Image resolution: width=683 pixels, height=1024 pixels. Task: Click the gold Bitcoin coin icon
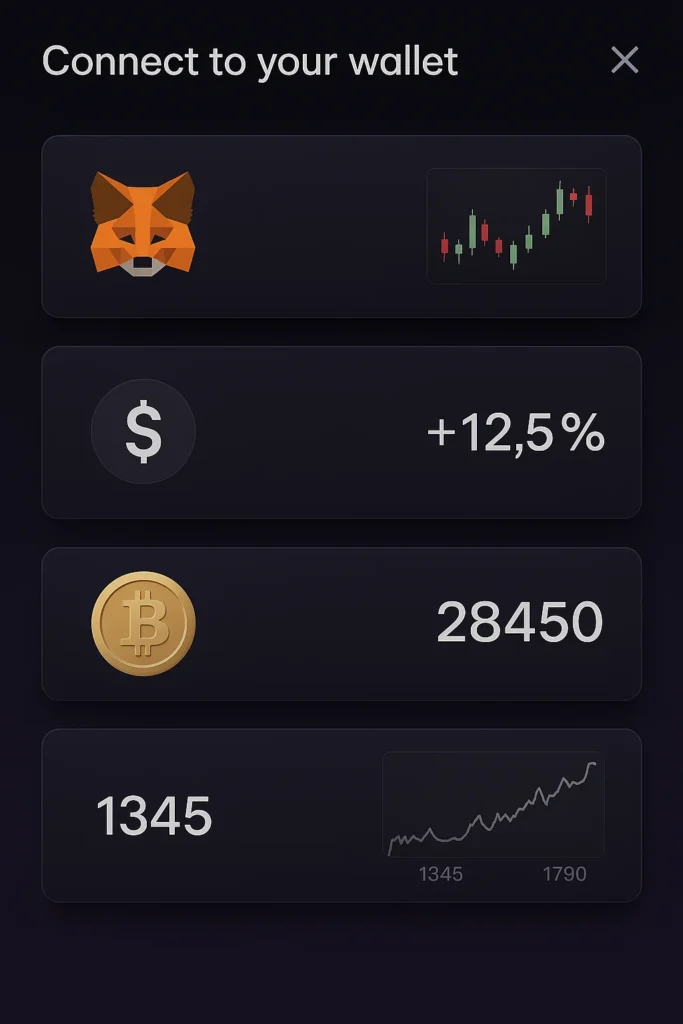pyautogui.click(x=143, y=623)
